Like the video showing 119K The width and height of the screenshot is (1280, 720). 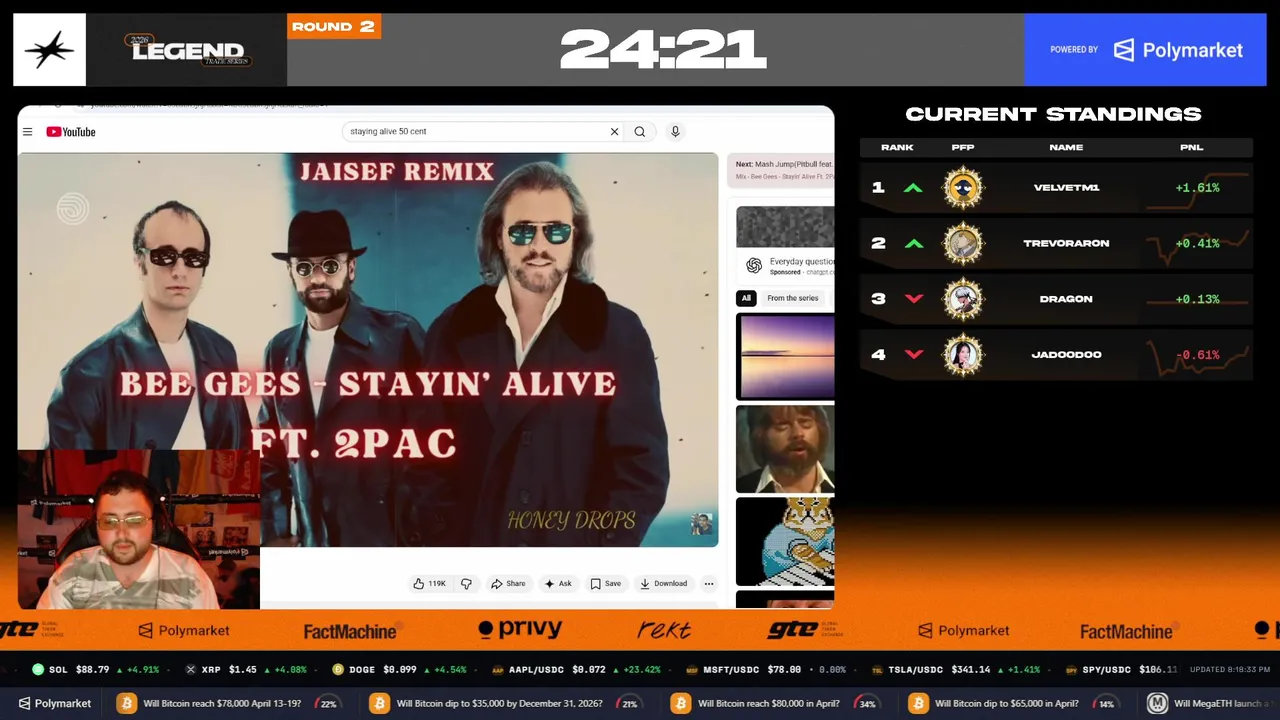pyautogui.click(x=430, y=584)
